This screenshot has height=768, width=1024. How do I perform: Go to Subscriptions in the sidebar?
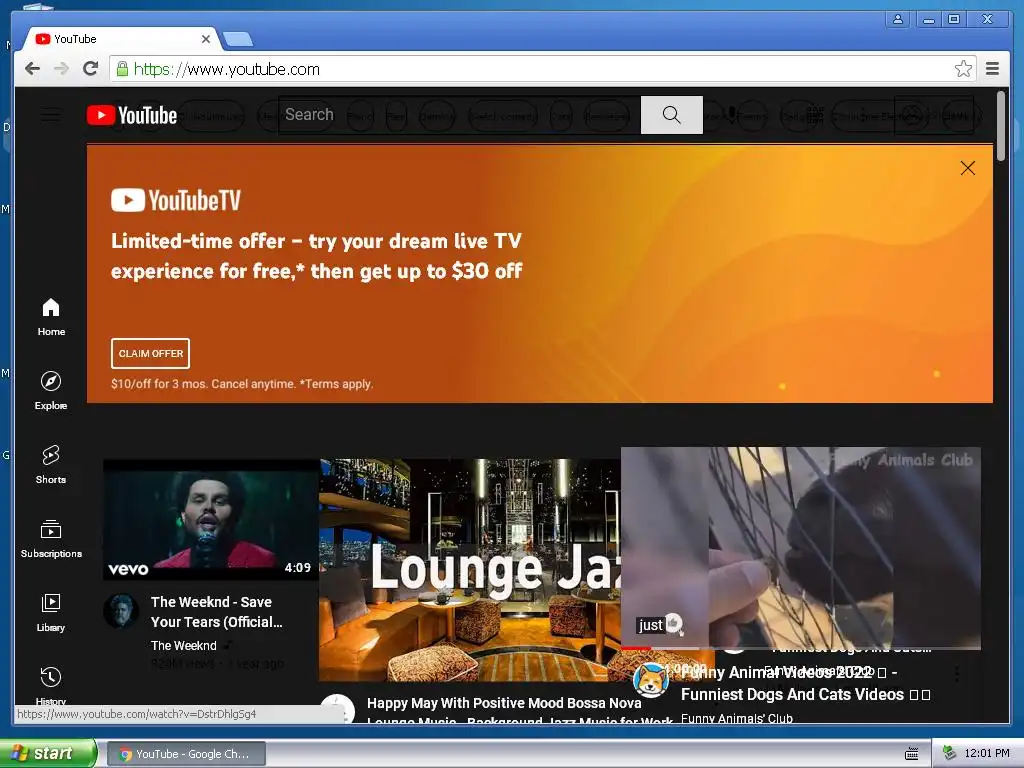tap(51, 539)
